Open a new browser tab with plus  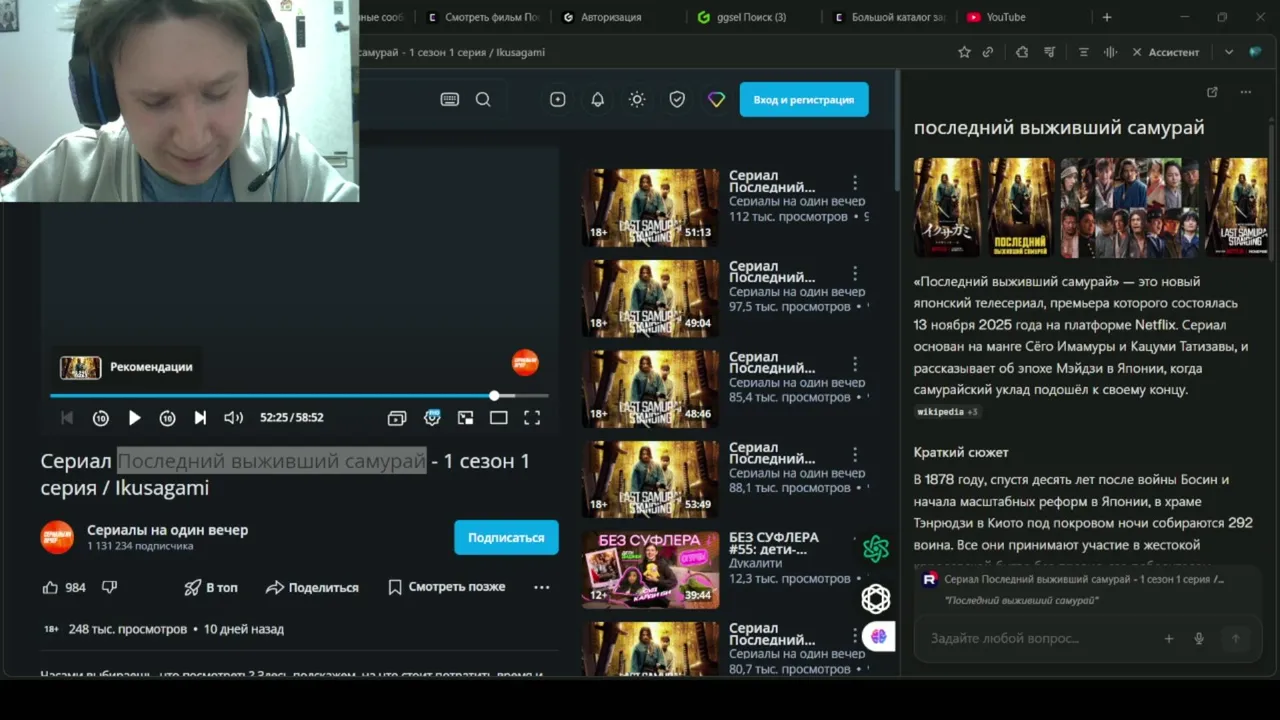1106,17
